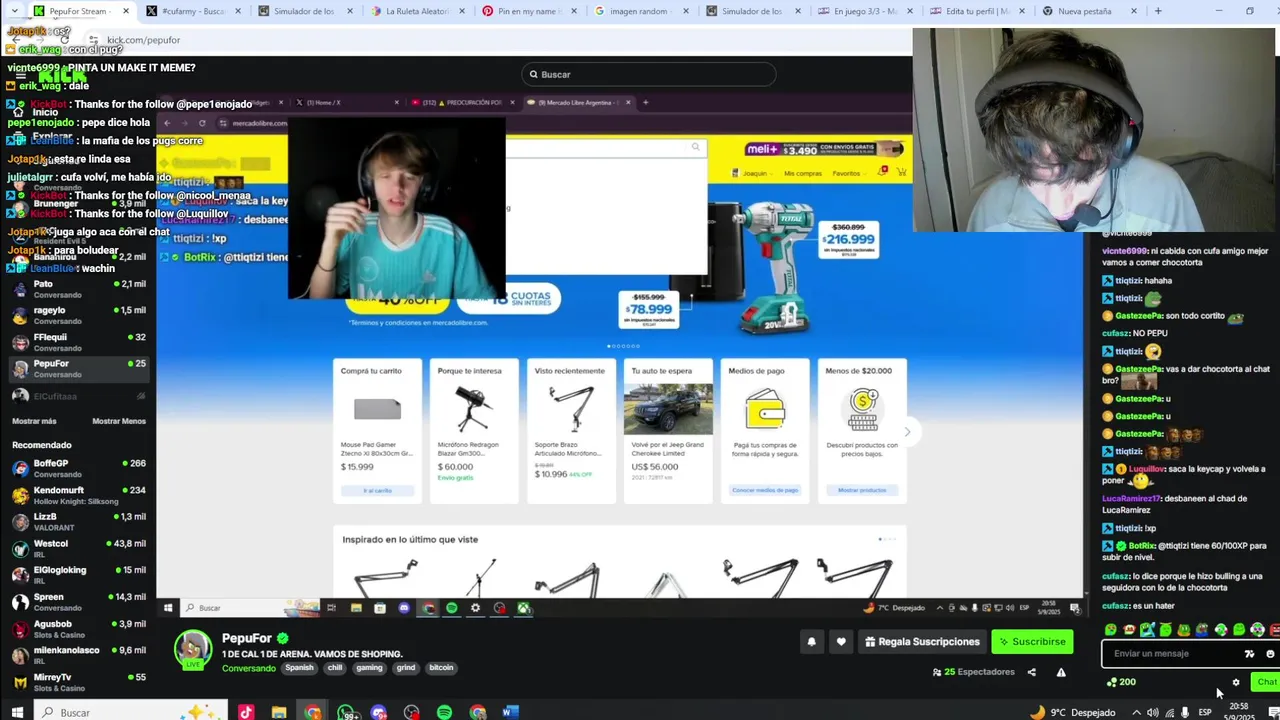Viewport: 1280px width, 720px height.
Task: Click Regala Suscripciones button
Action: 922,642
